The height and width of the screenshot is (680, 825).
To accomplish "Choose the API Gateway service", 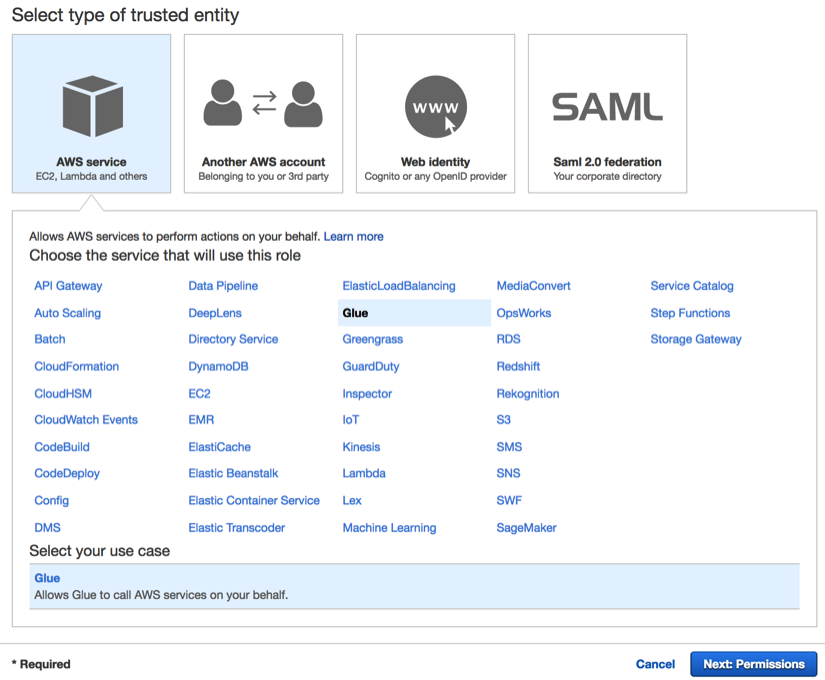I will (68, 286).
